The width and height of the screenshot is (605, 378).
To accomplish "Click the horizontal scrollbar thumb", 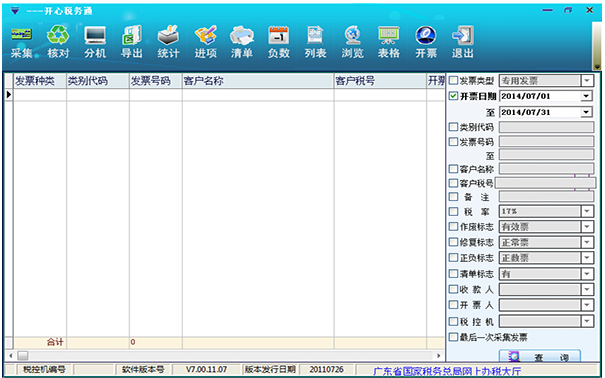I will 23,355.
